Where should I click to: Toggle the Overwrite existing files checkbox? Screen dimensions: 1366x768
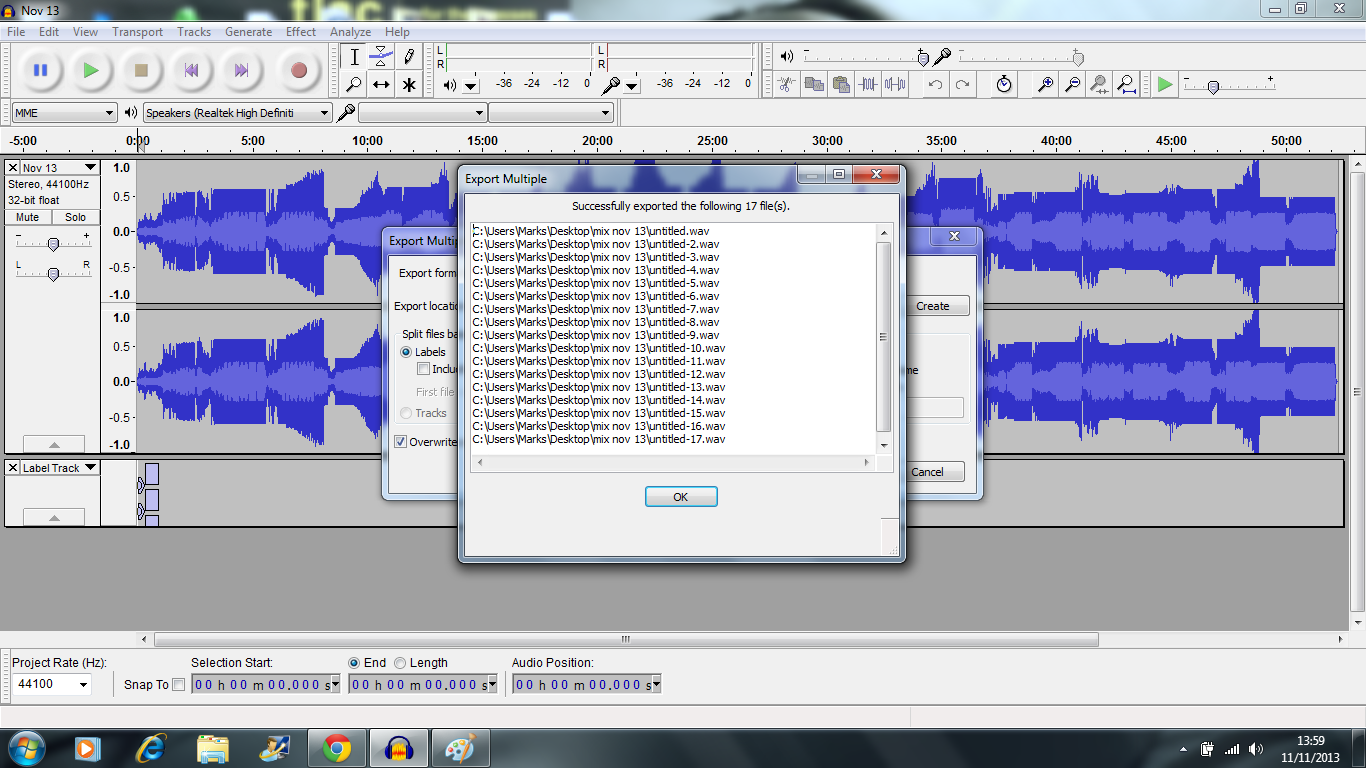coord(401,442)
